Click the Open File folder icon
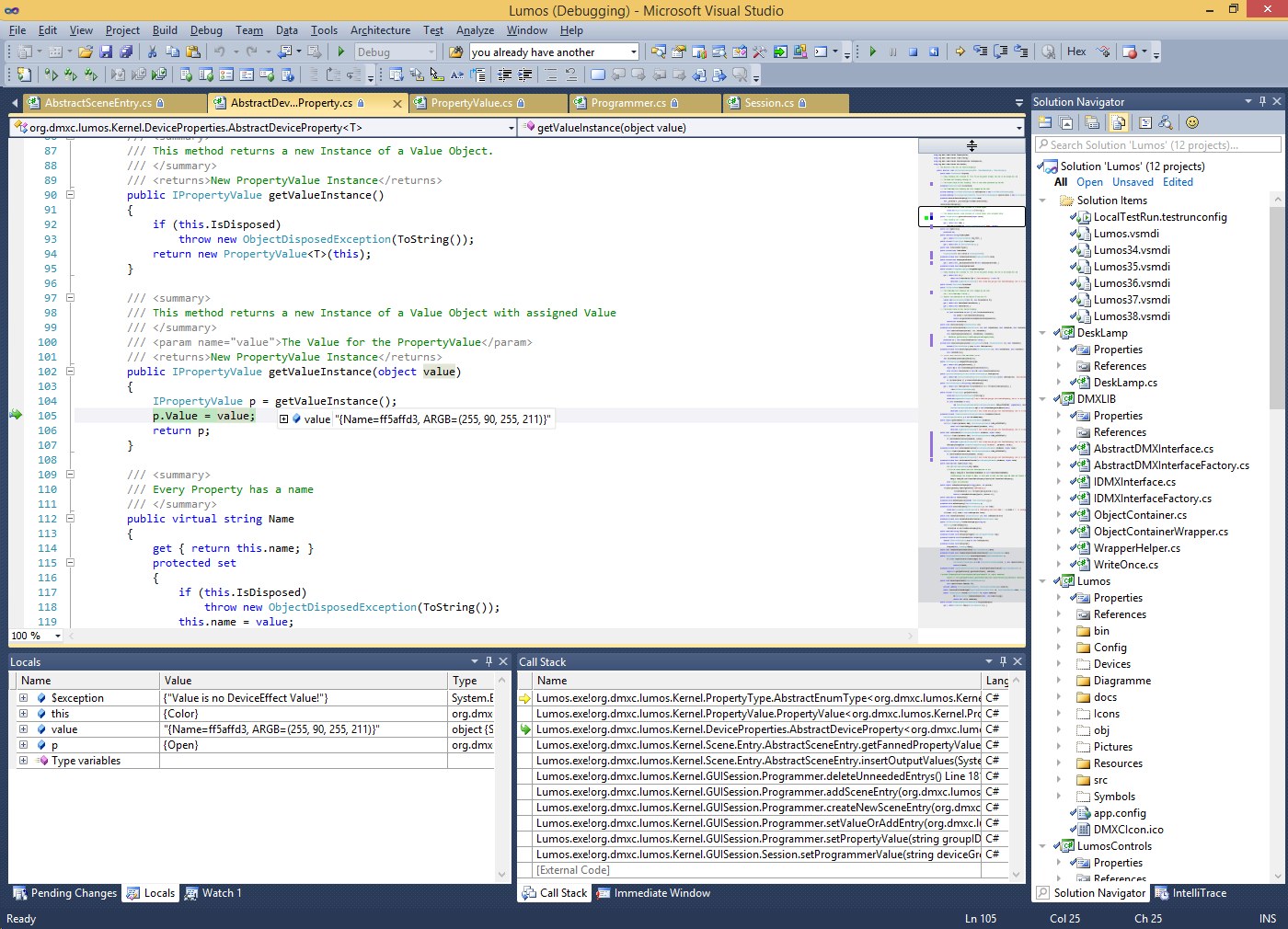Viewport: 1288px width, 929px height. point(86,52)
